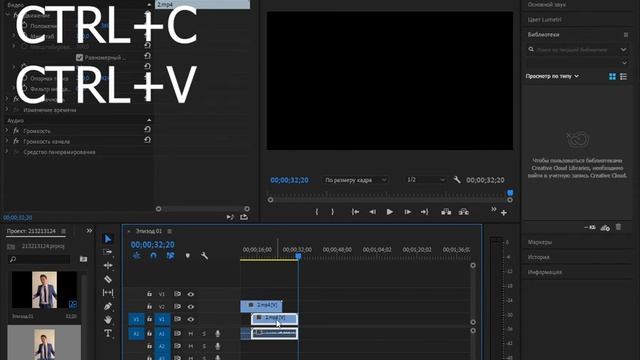Screen dimensions: 640x360
Task: Toggle Snap magnet in timeline
Action: (153, 256)
